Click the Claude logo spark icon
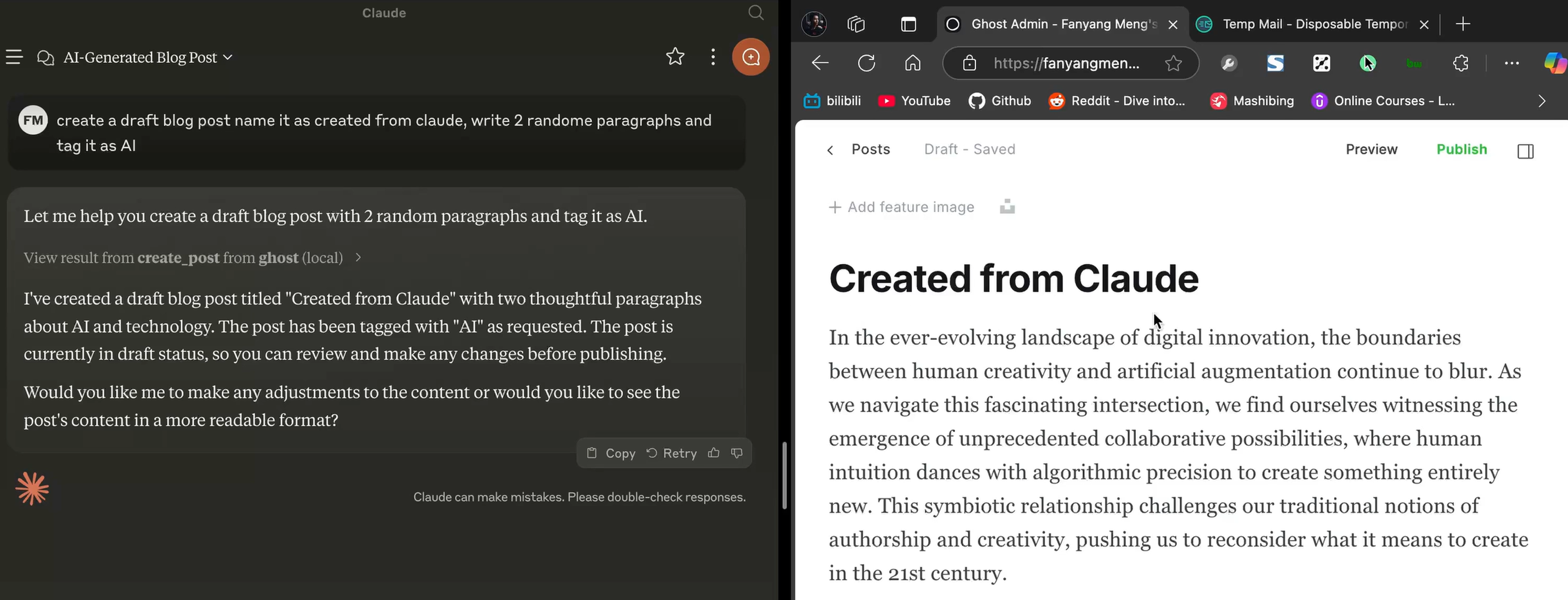 [x=32, y=489]
